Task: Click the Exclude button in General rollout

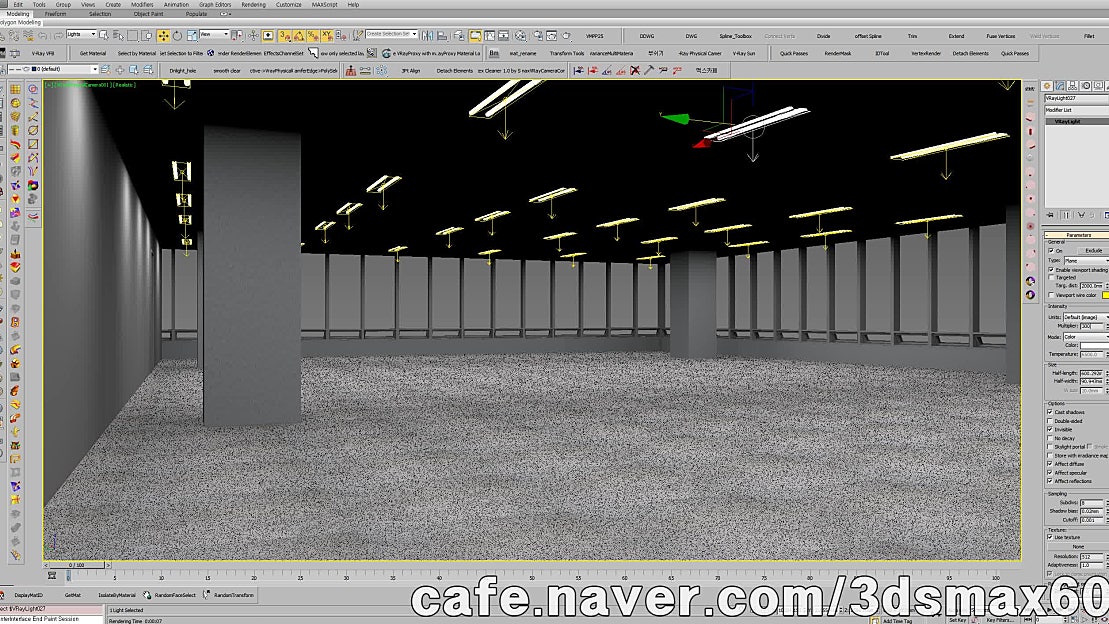Action: coord(1092,248)
